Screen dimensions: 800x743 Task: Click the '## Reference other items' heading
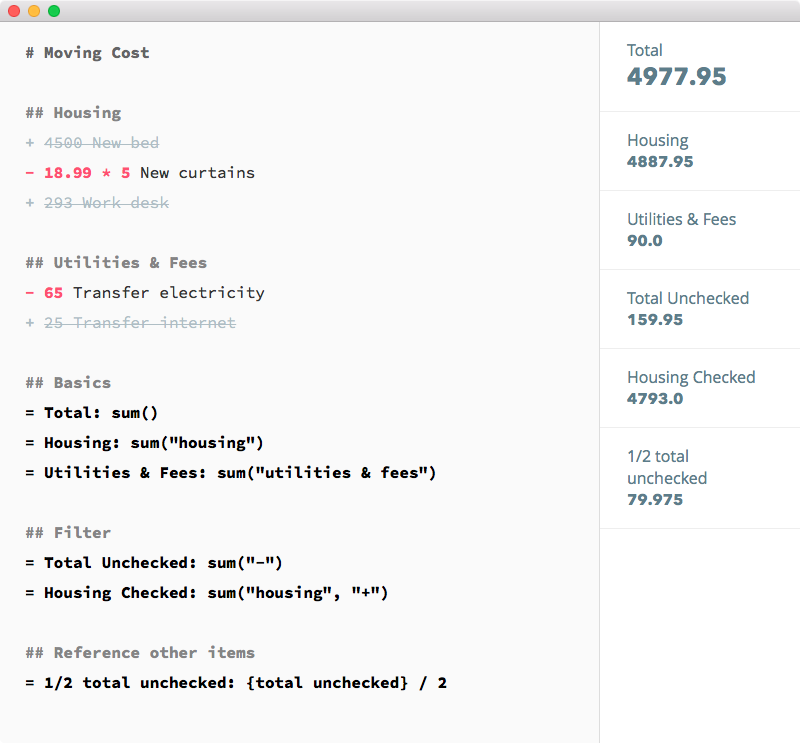(x=140, y=653)
